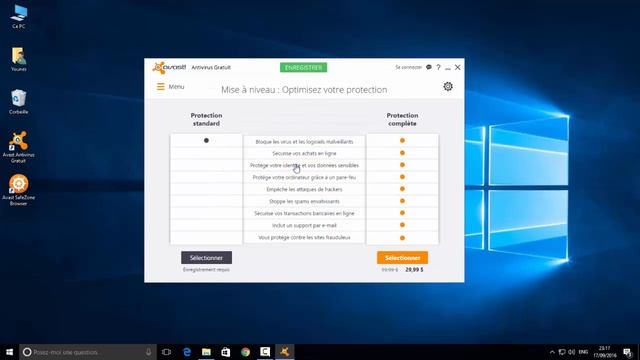Open the hamburger Menu

[170, 87]
